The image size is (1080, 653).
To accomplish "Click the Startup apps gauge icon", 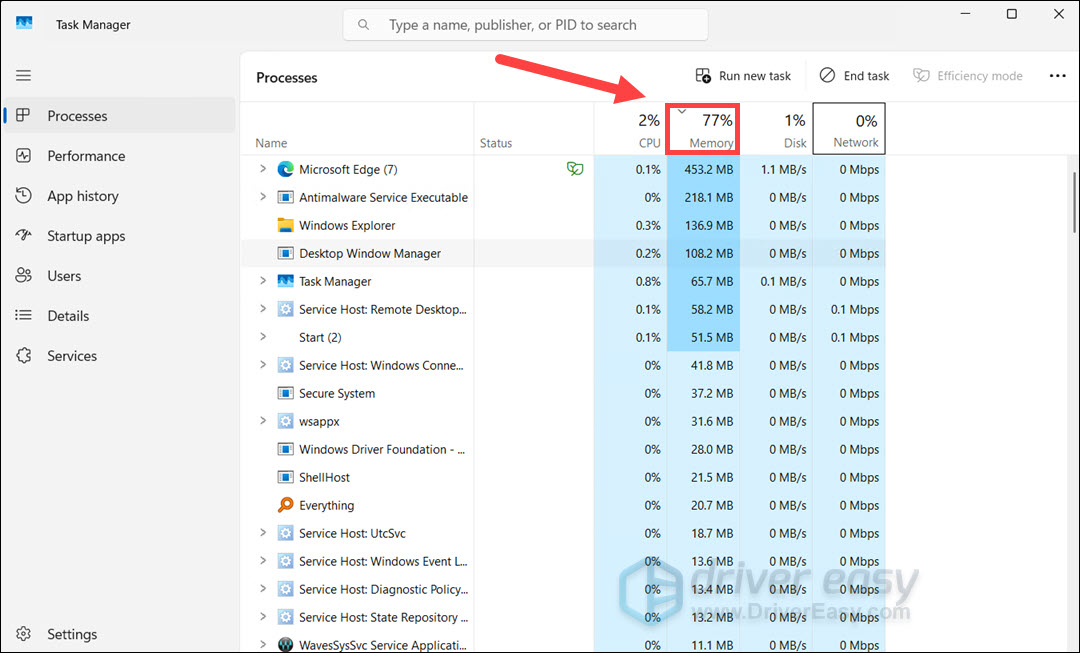I will [23, 235].
